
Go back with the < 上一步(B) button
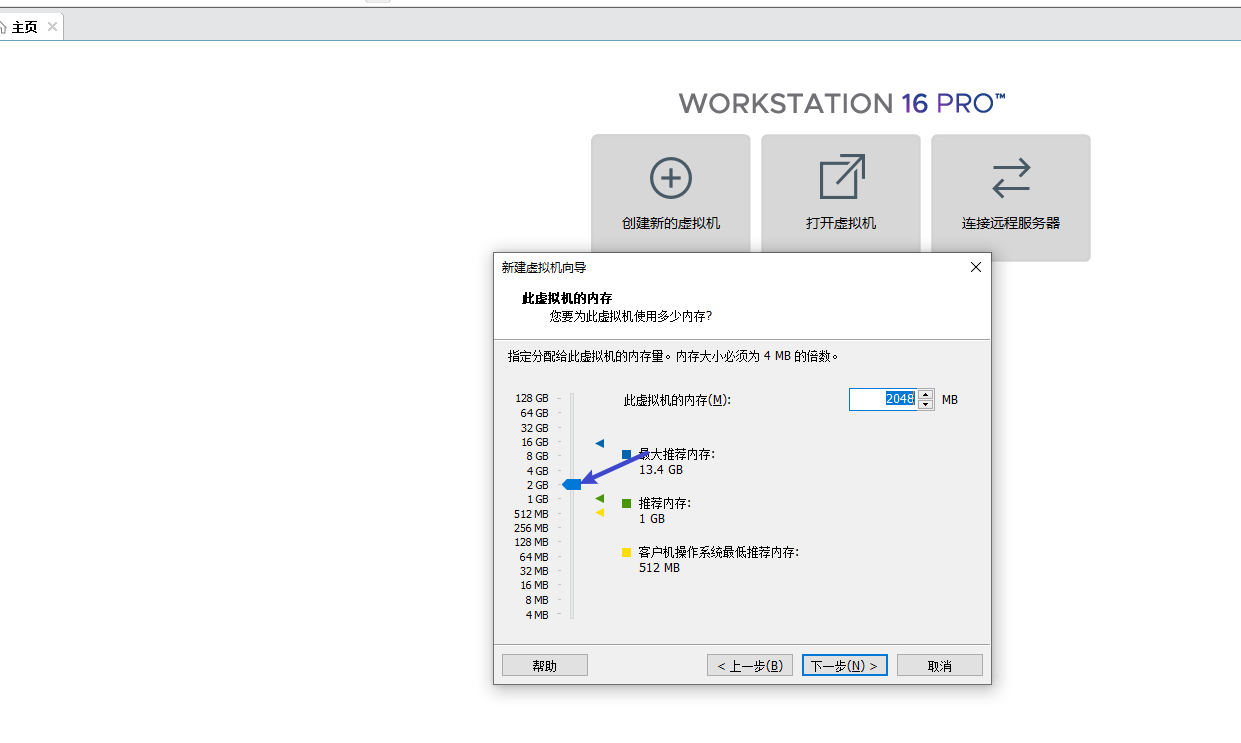[x=750, y=665]
